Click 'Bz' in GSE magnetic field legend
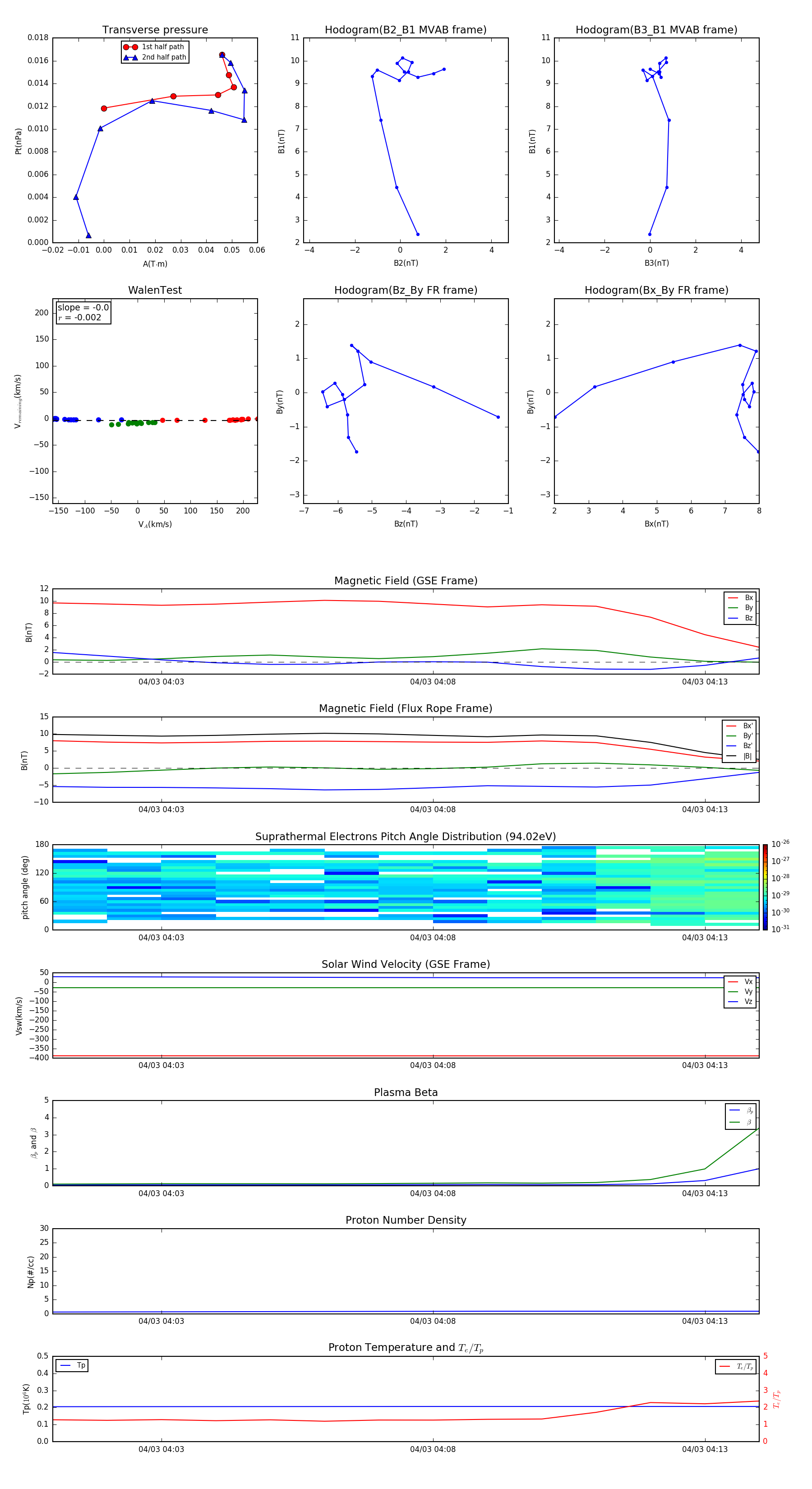 [x=740, y=618]
